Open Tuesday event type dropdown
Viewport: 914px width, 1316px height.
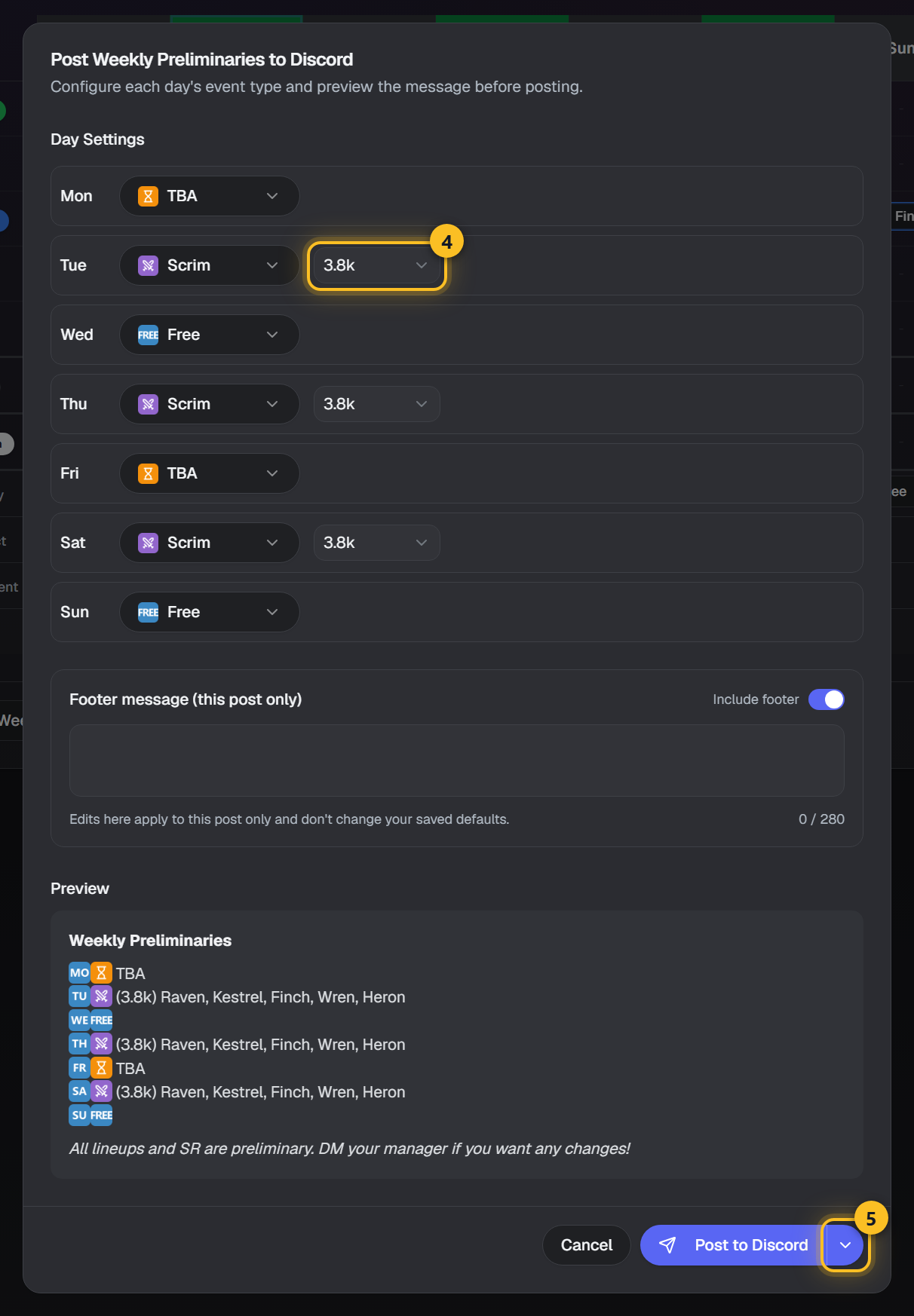click(x=210, y=265)
